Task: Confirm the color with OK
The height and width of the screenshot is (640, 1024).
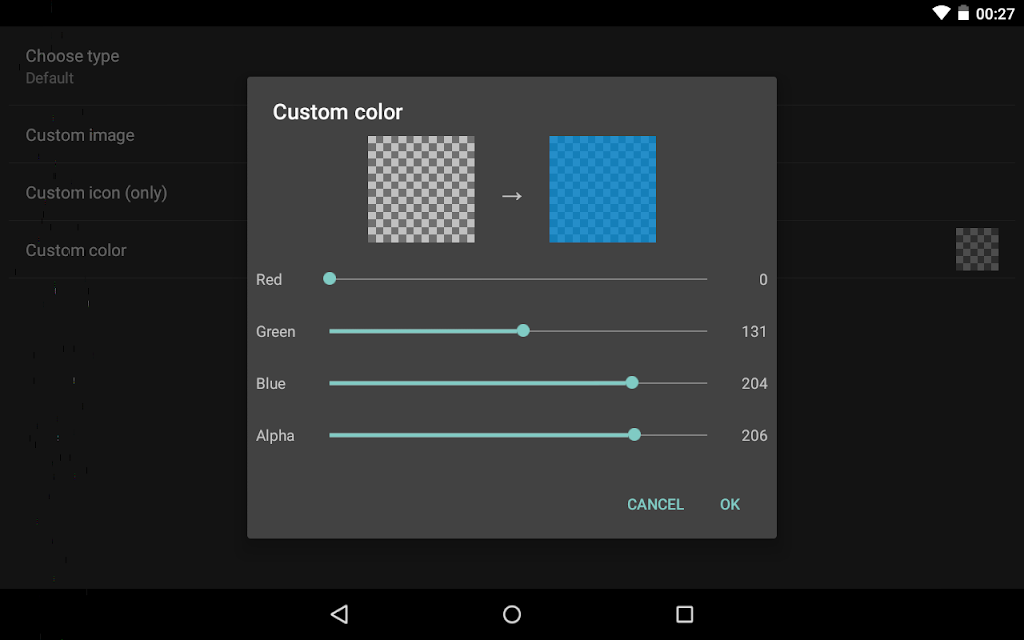Action: [729, 504]
